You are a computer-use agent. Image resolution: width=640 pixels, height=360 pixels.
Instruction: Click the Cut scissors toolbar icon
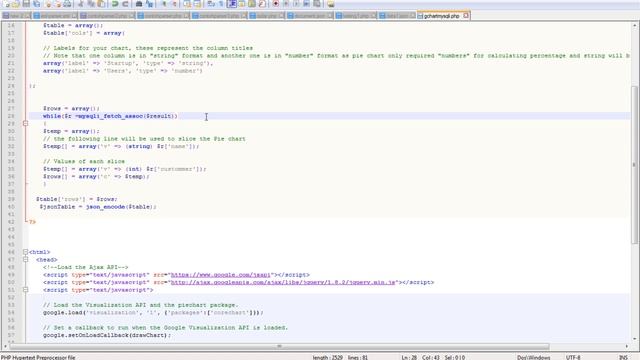point(81,4)
